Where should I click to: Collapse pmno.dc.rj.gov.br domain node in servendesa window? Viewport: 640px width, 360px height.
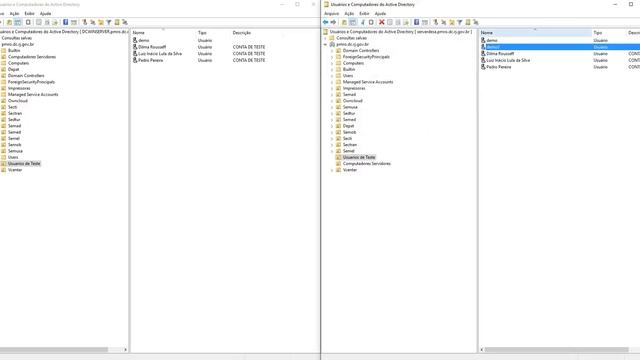326,44
